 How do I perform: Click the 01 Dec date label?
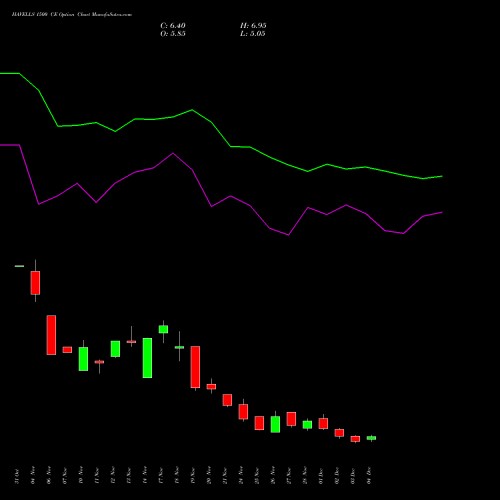(x=321, y=476)
